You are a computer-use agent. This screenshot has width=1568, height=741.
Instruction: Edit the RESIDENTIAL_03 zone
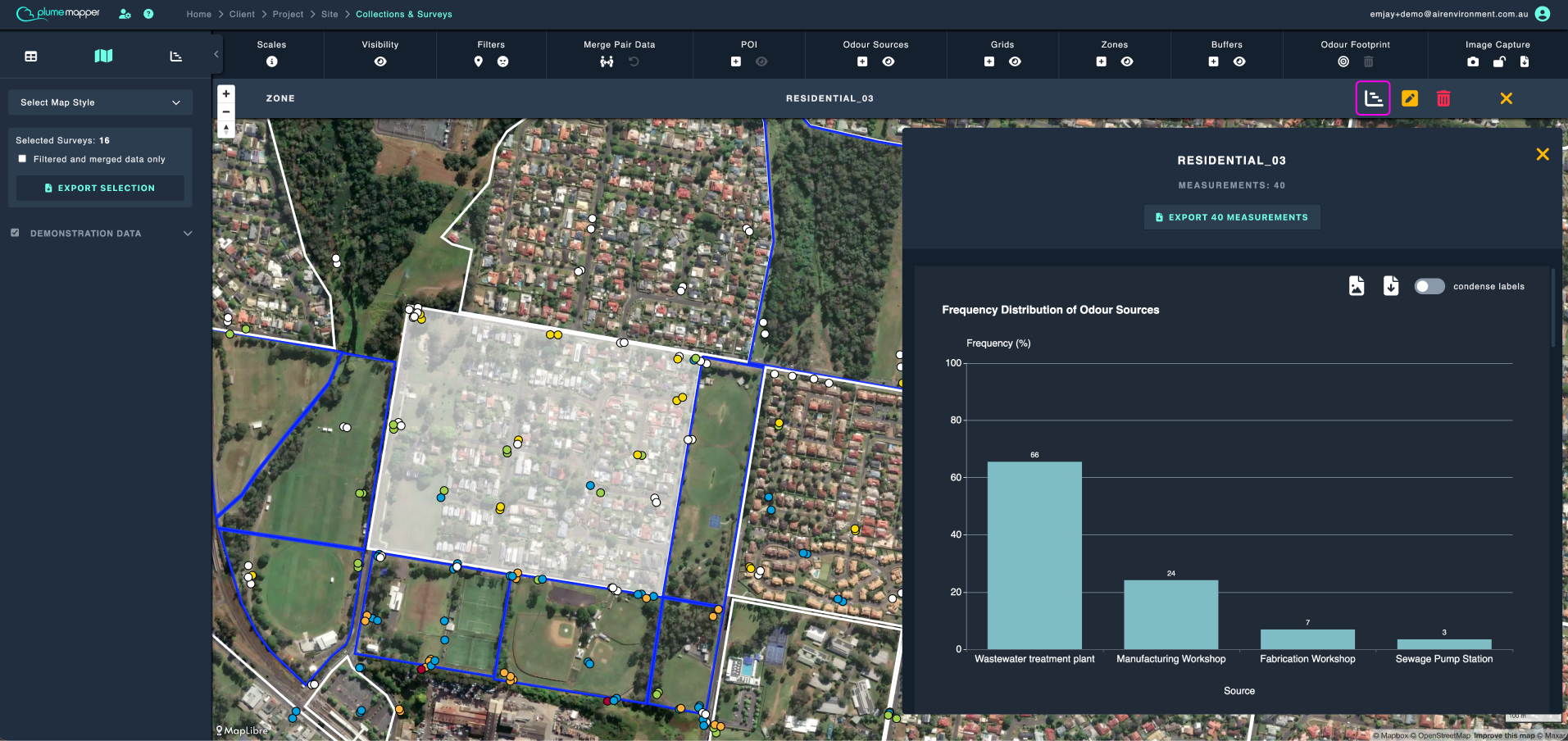(1410, 98)
